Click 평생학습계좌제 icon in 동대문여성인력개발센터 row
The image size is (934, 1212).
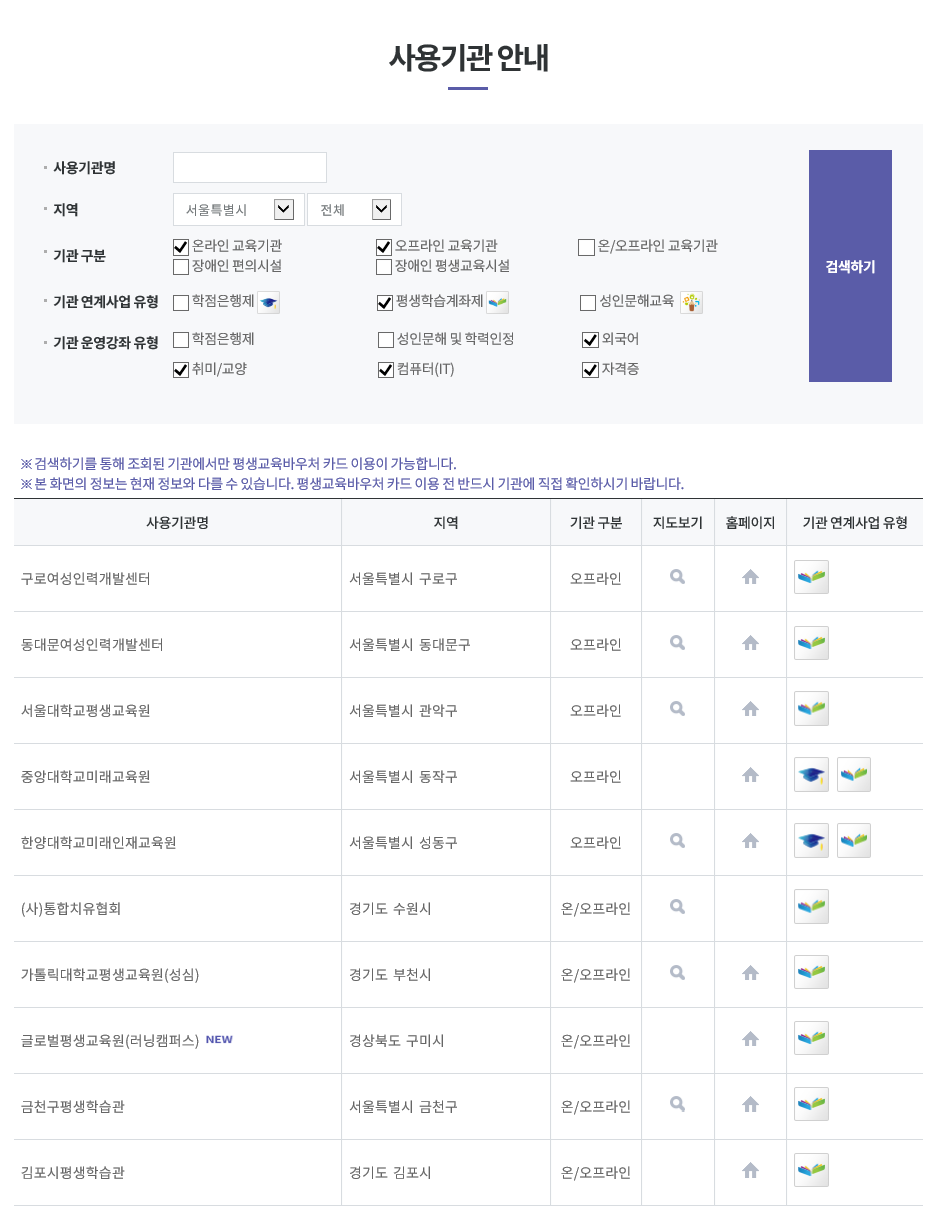[x=811, y=643]
